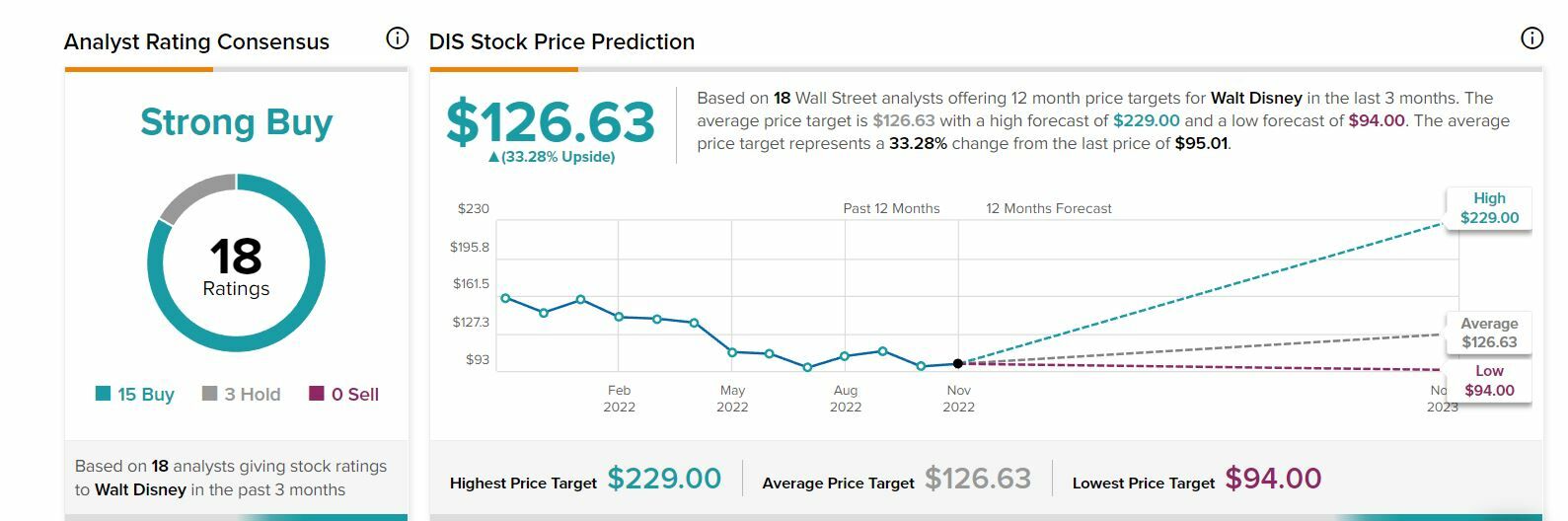Open Walt Disney link in price target description

pos(1255,98)
